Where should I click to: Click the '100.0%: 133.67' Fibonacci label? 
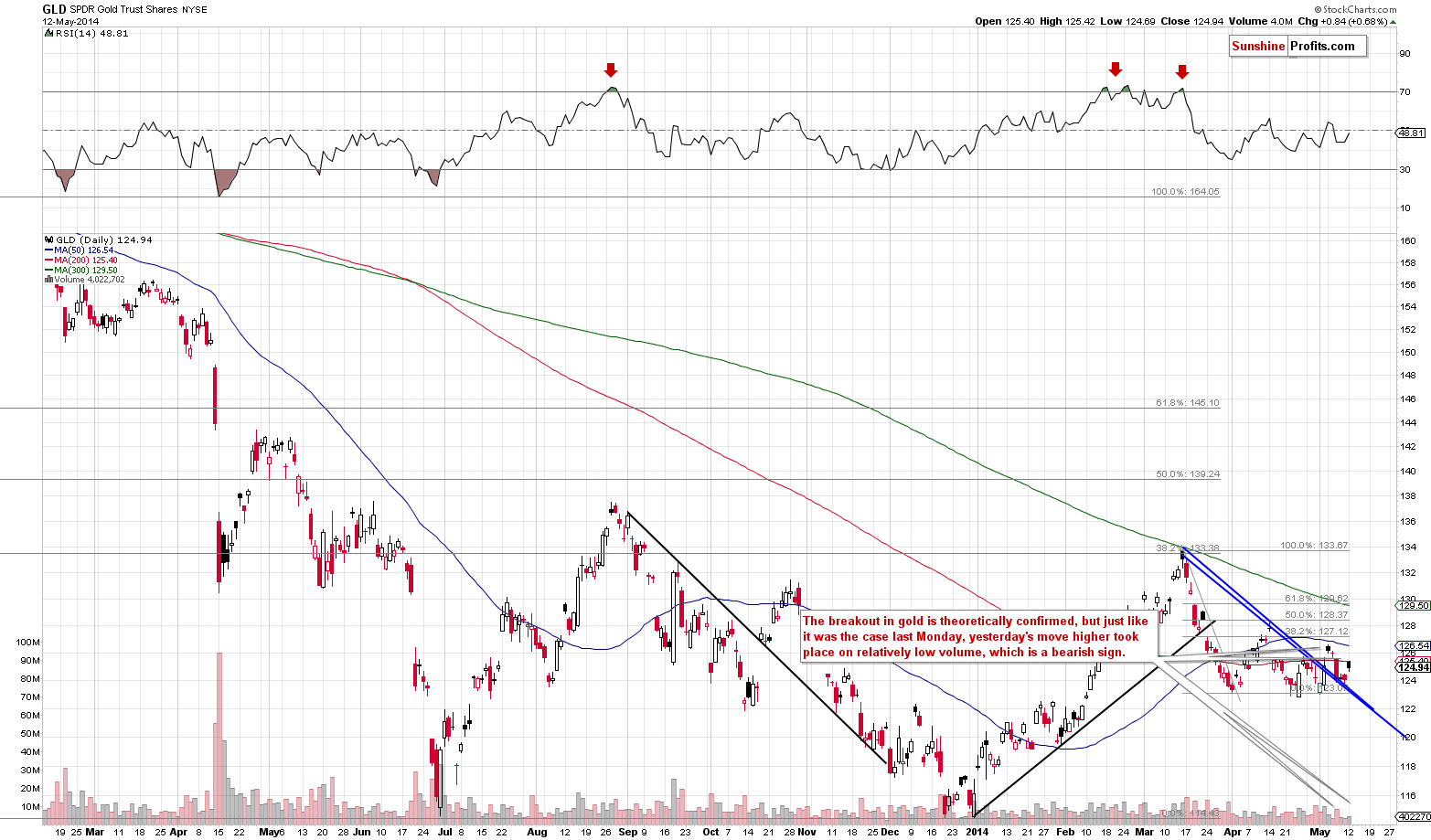pyautogui.click(x=1314, y=546)
